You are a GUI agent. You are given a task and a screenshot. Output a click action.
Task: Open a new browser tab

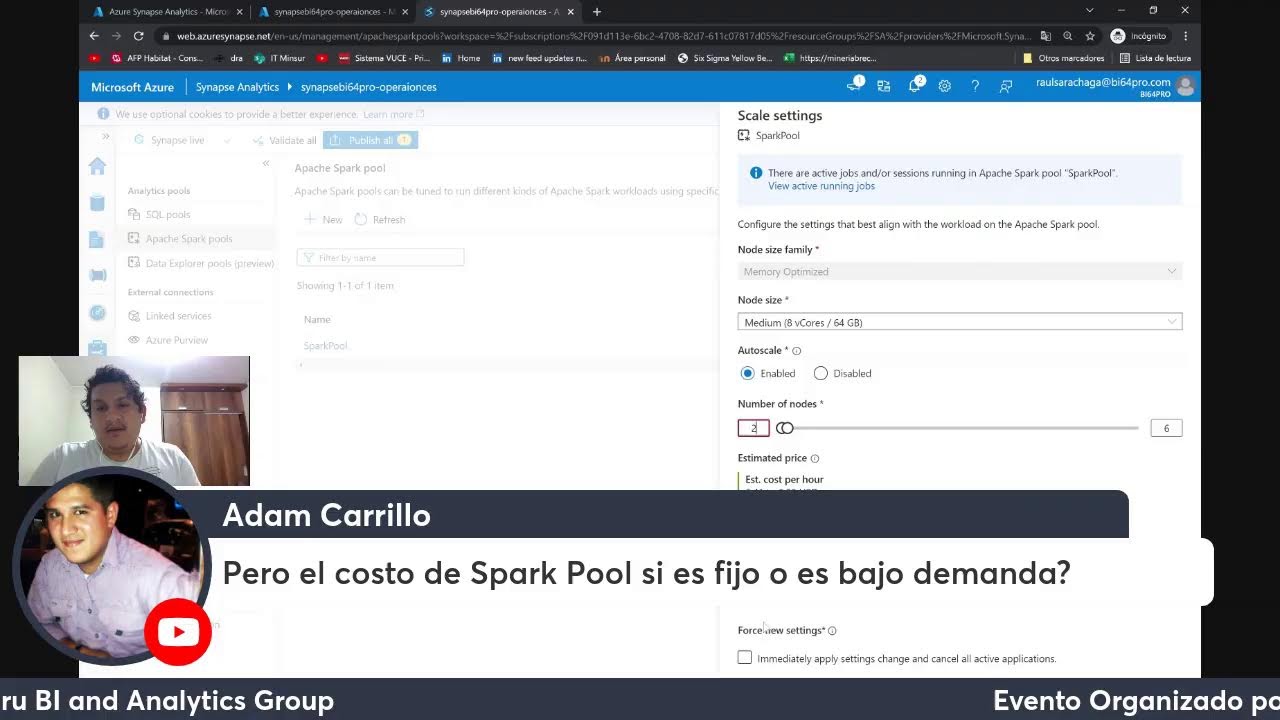[x=597, y=12]
